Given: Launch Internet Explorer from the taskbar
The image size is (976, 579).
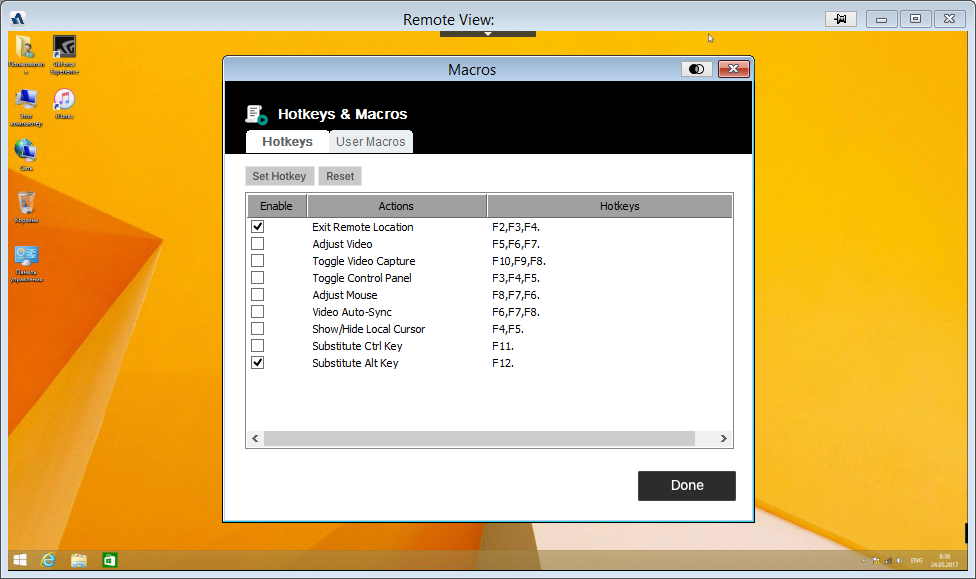Looking at the screenshot, I should [48, 560].
